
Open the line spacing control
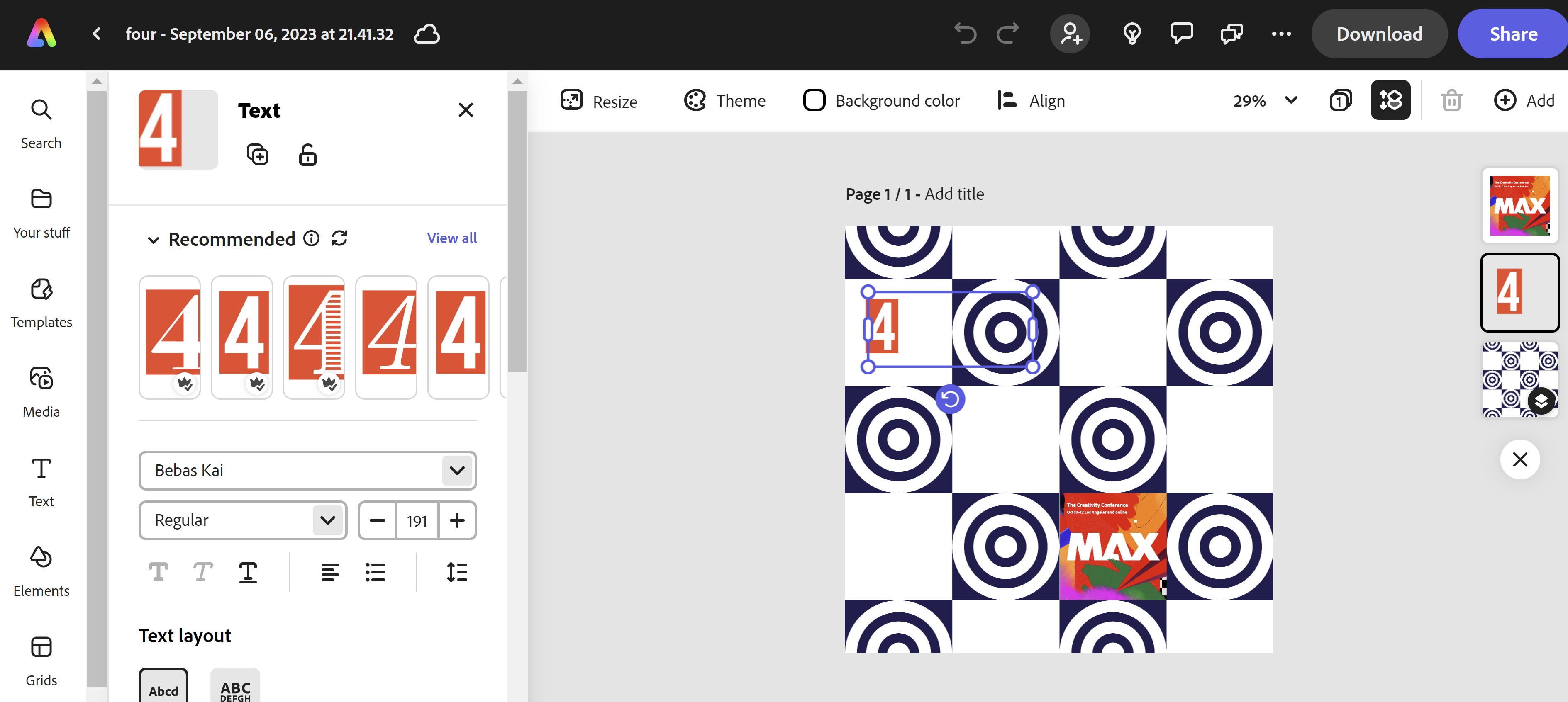coord(456,573)
